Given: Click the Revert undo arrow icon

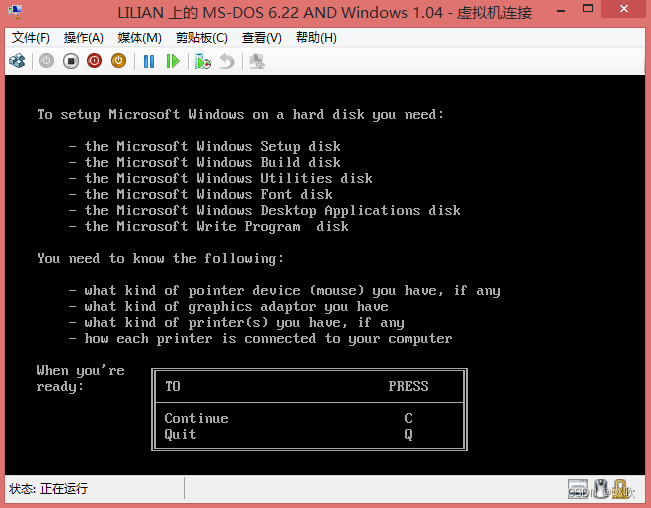Looking at the screenshot, I should pyautogui.click(x=227, y=61).
